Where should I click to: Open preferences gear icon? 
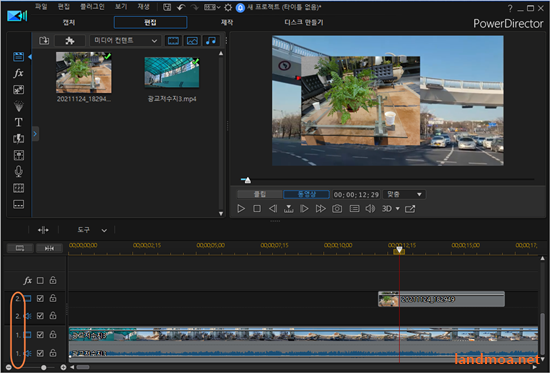(x=228, y=7)
